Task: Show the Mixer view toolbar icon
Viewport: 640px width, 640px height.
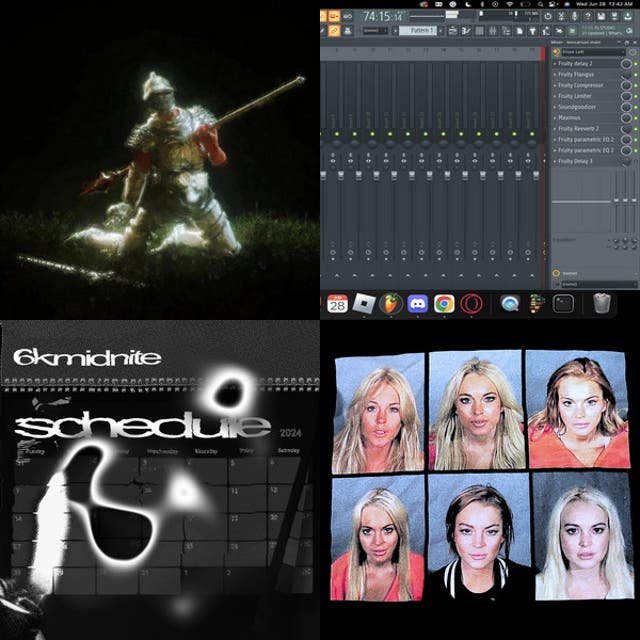Action: tap(493, 31)
